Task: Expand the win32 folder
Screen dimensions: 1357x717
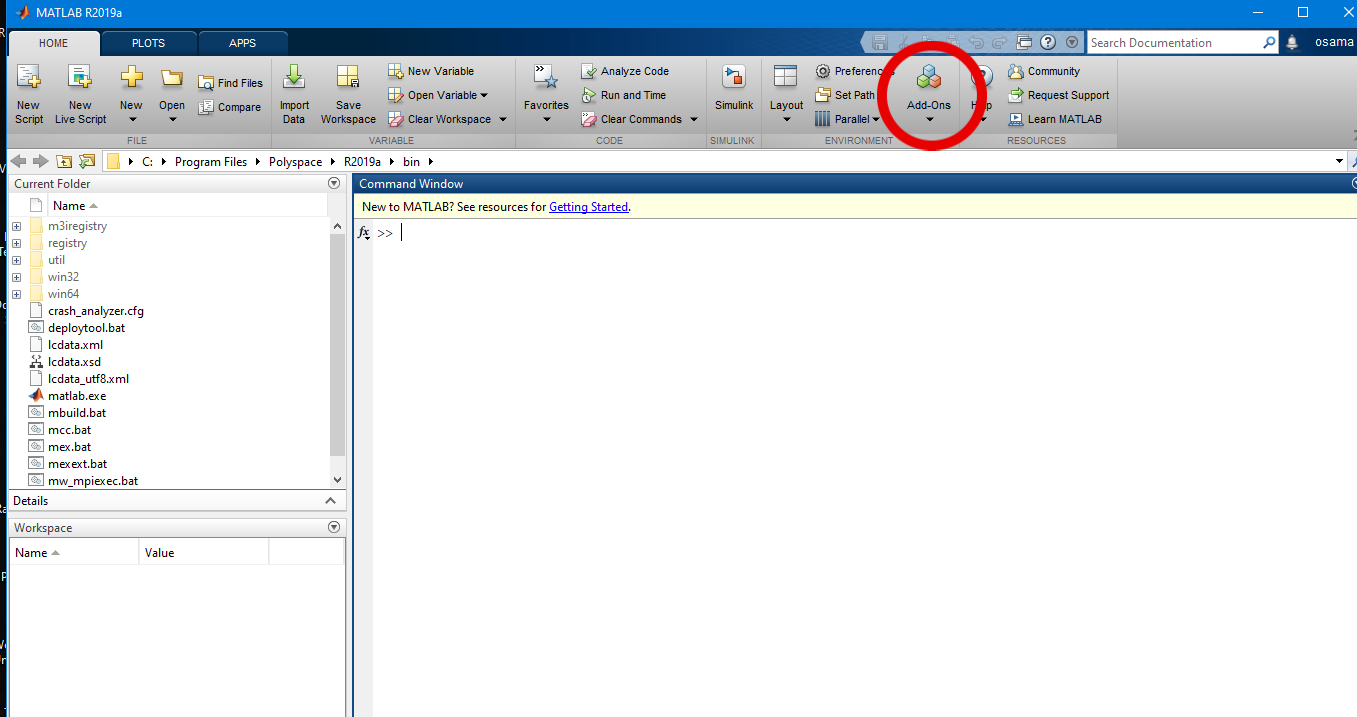Action: 17,277
